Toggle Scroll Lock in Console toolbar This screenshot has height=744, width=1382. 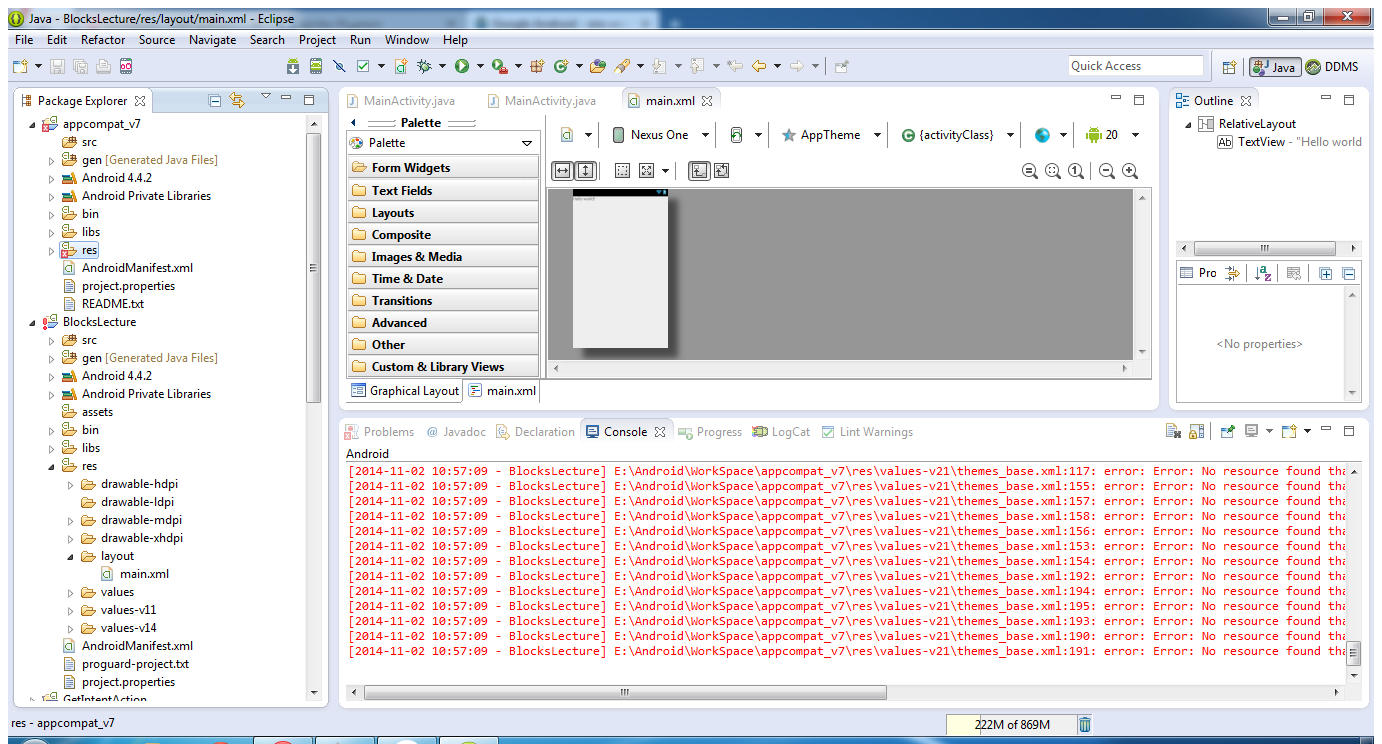tap(1197, 431)
